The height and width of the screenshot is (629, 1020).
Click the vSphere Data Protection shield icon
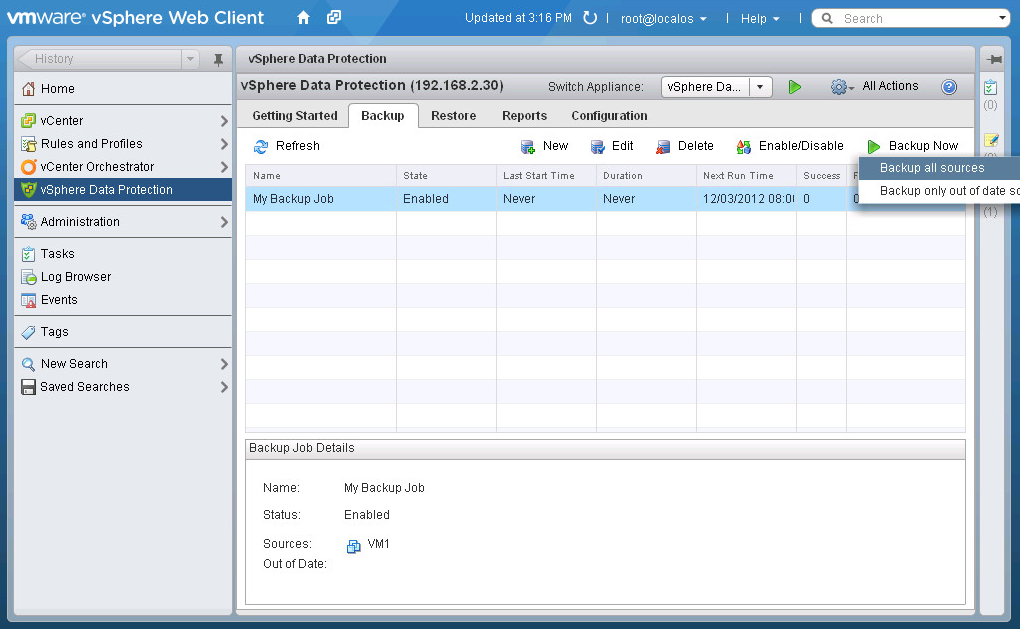[28, 190]
